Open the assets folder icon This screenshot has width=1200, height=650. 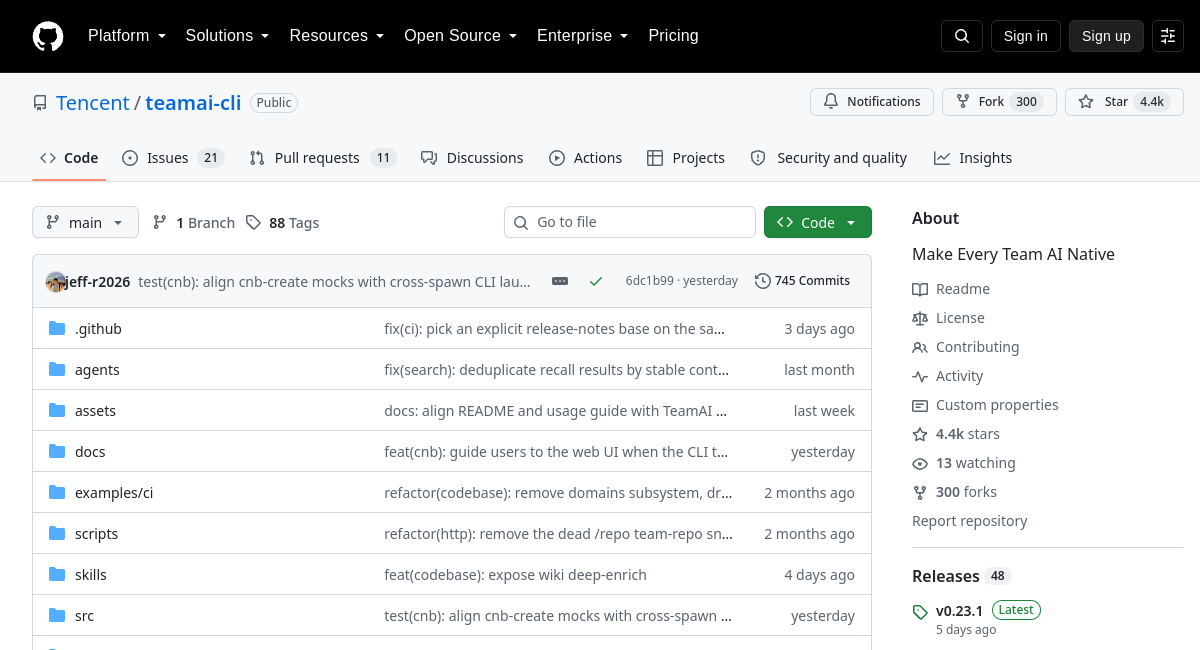57,411
